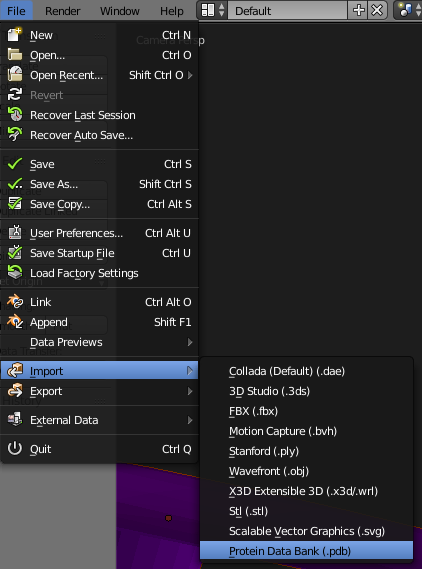
Task: Select External Data menu entry
Action: [99, 420]
